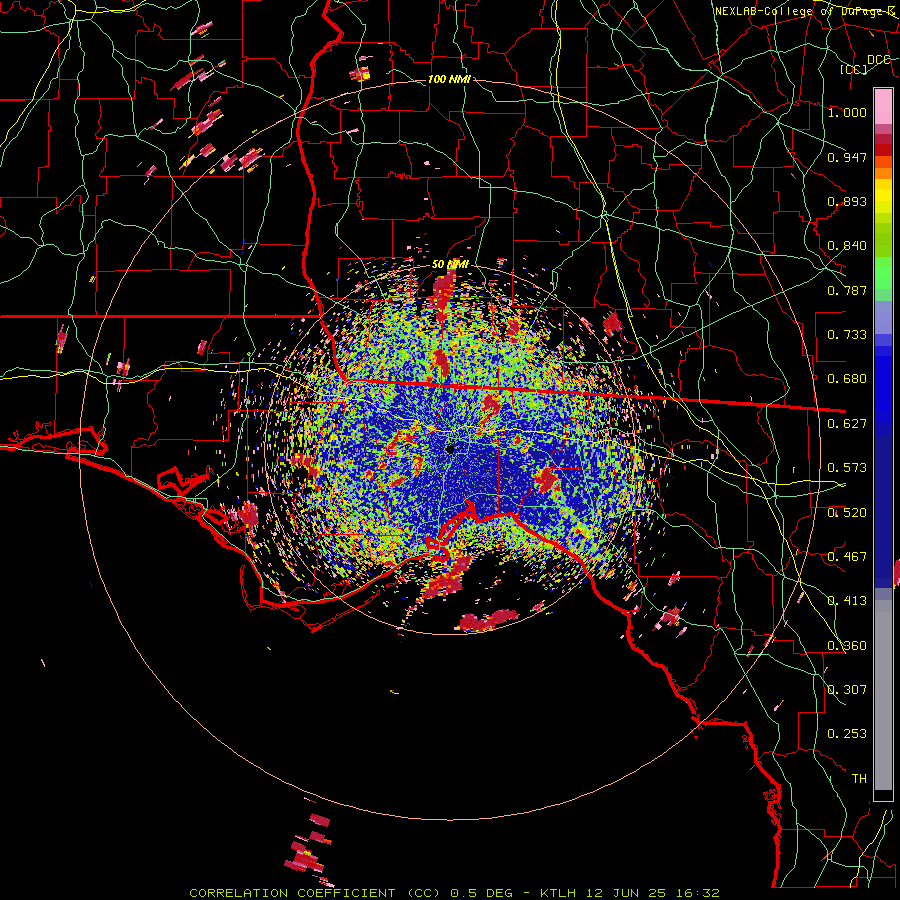
Task: Click the pink top segment of color bar
Action: [x=883, y=107]
